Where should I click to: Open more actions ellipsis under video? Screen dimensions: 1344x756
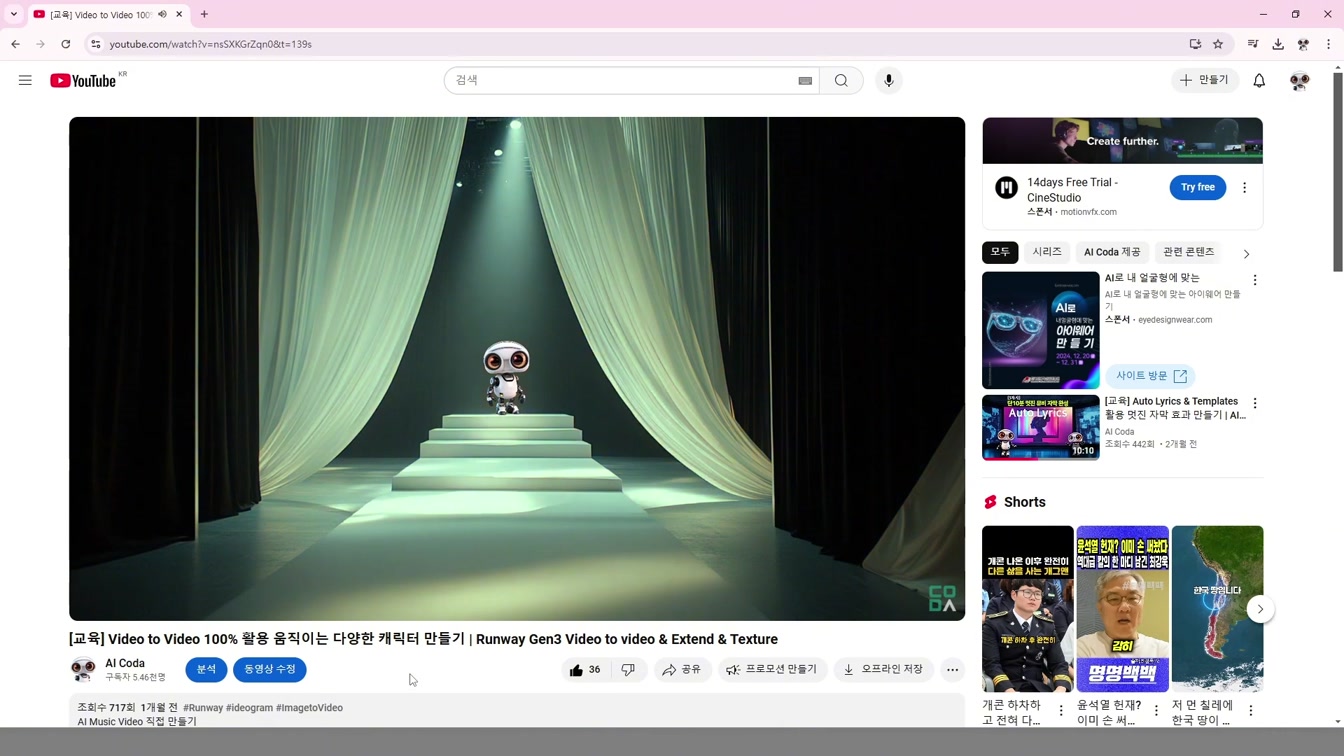coord(952,670)
